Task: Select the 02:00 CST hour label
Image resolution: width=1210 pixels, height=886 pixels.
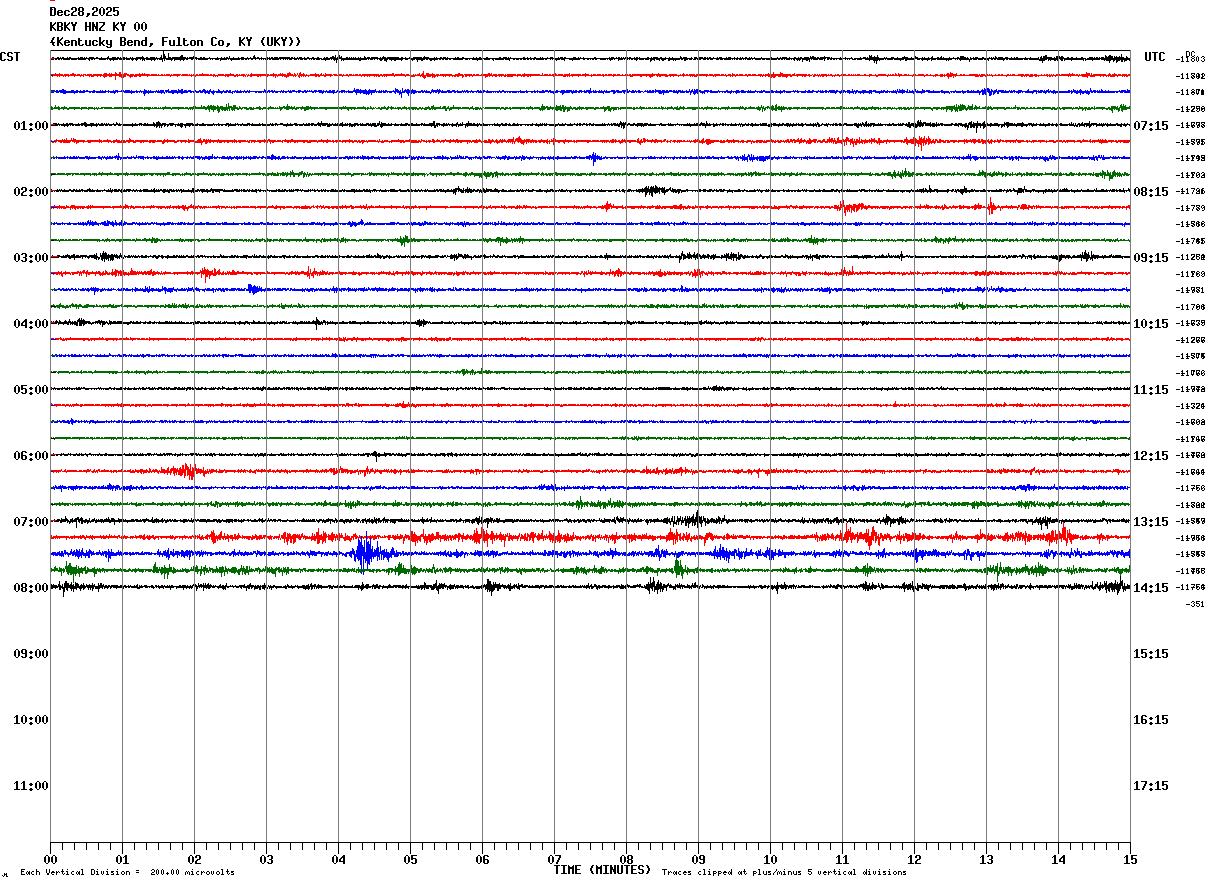Action: click(x=31, y=192)
